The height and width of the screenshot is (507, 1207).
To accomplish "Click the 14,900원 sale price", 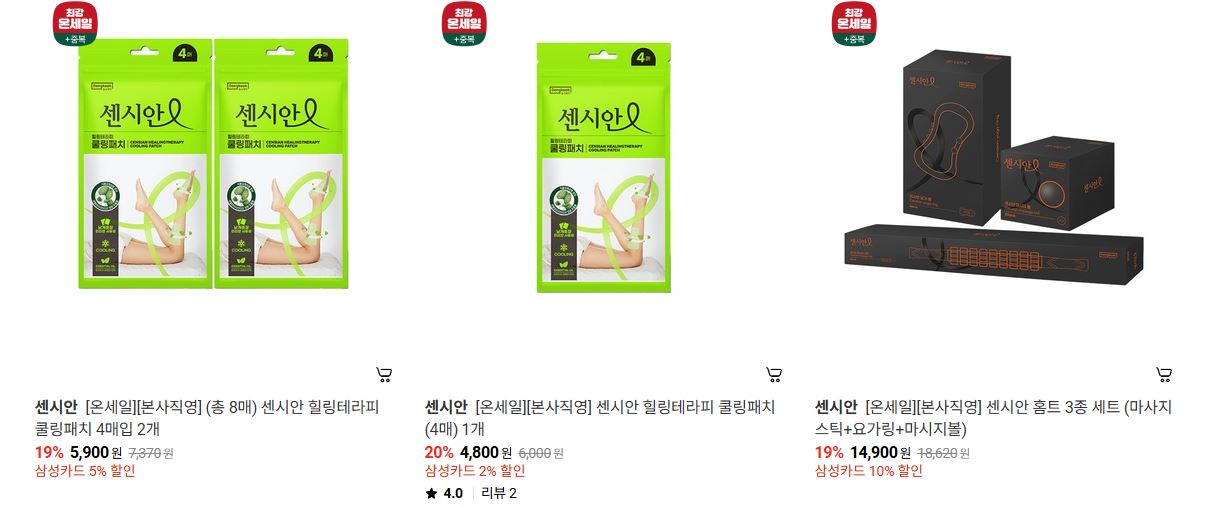I will coord(880,452).
